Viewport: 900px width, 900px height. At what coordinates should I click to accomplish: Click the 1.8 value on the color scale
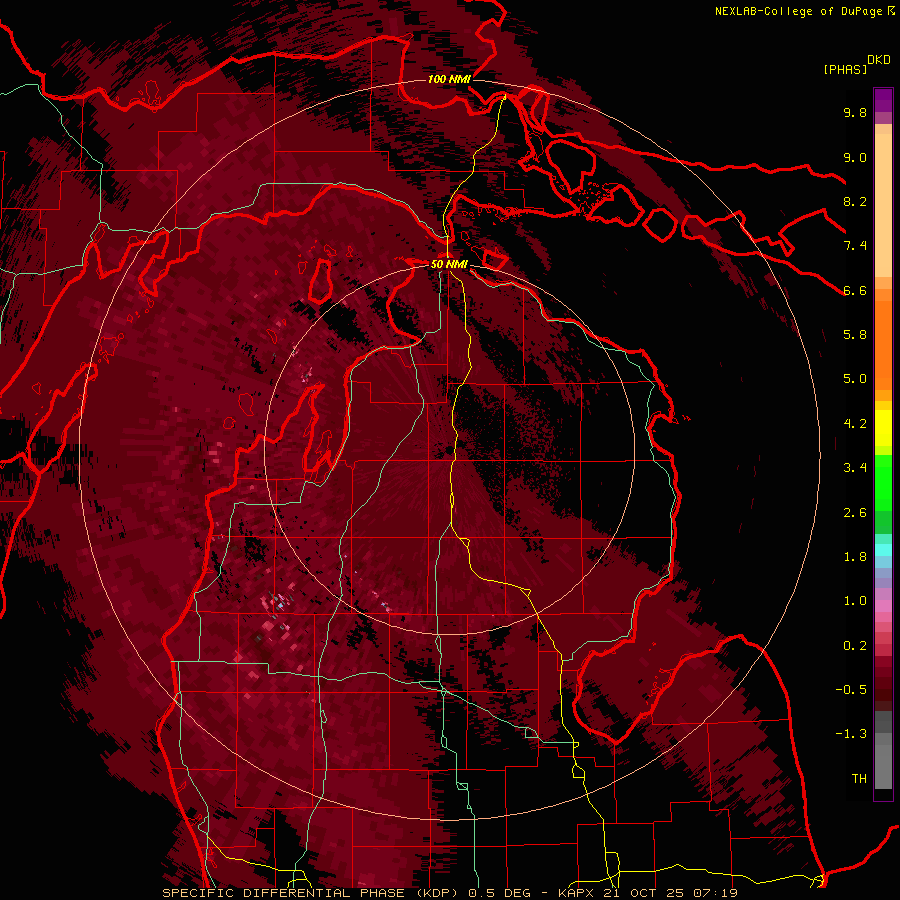855,557
